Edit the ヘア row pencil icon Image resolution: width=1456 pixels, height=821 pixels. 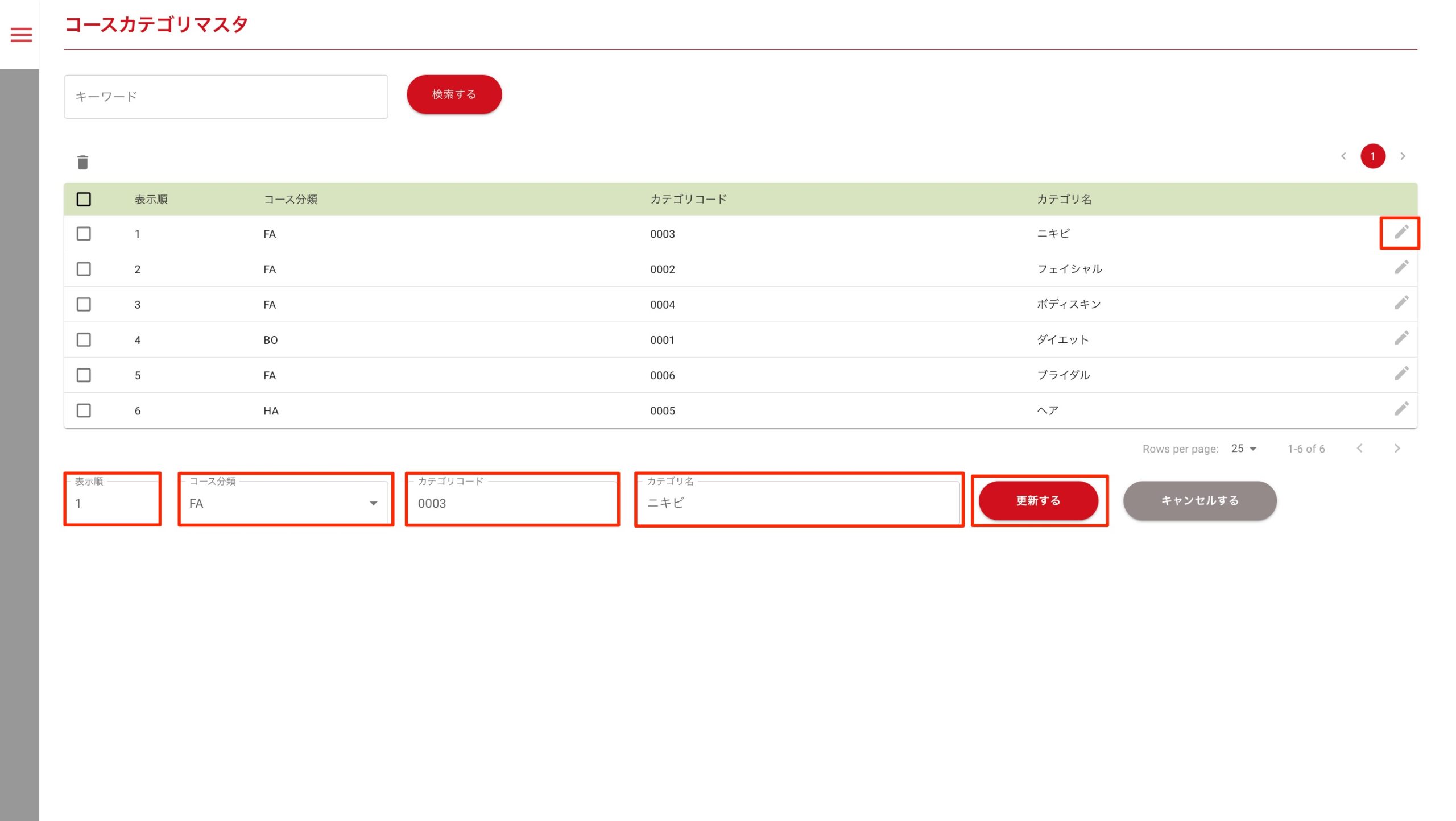click(1401, 408)
